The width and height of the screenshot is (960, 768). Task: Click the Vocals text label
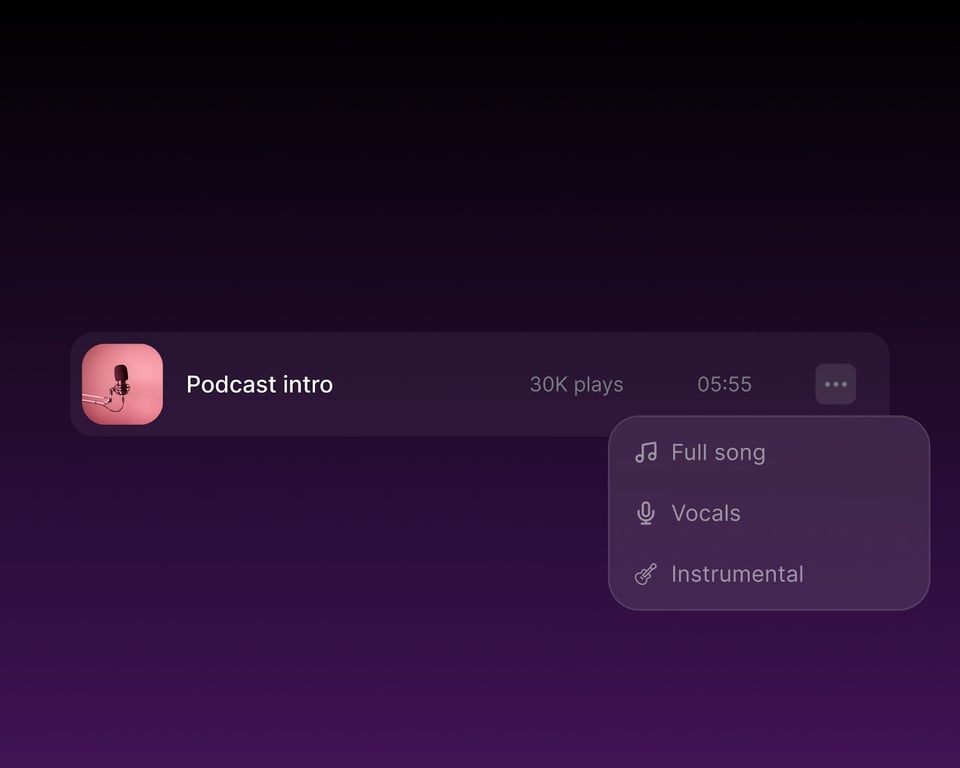pos(706,513)
